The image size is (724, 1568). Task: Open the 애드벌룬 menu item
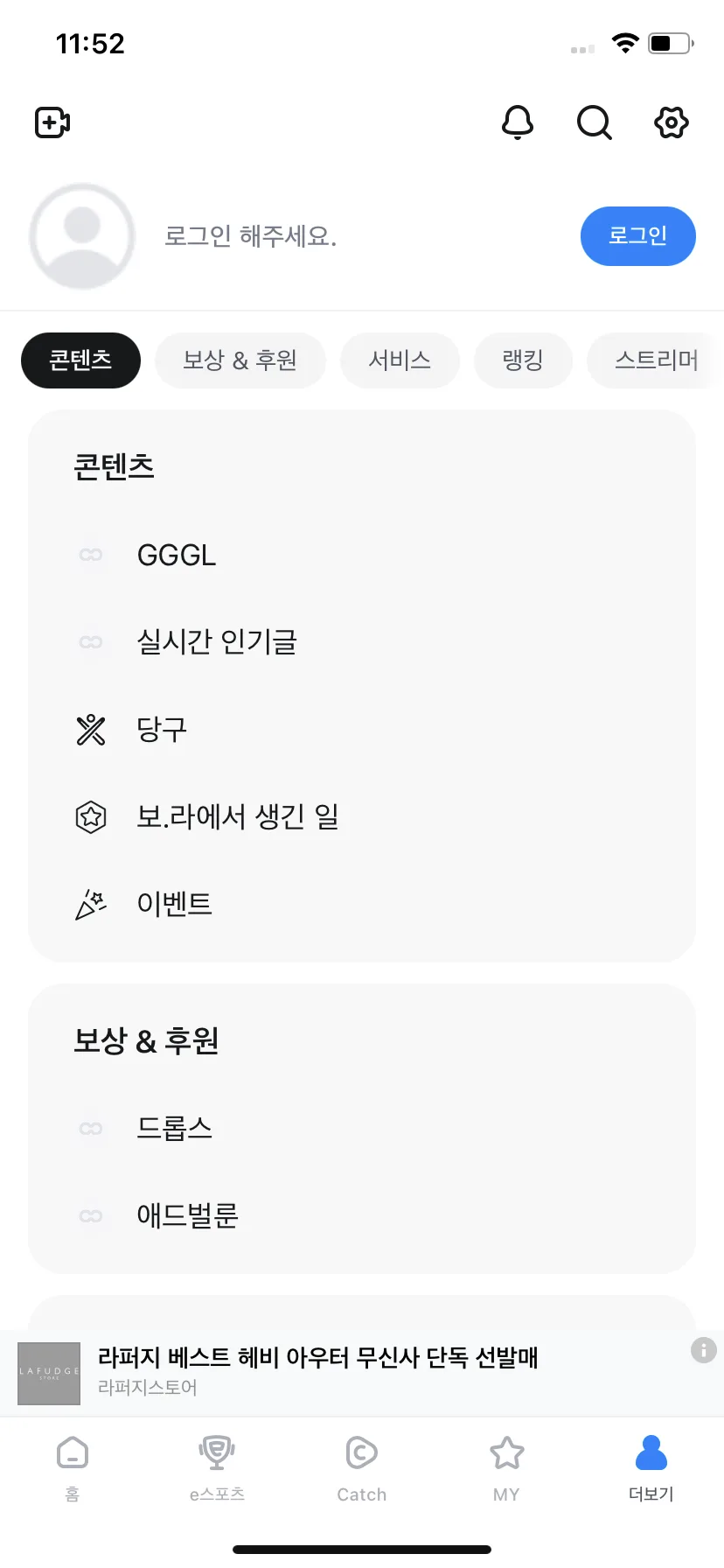[362, 1216]
